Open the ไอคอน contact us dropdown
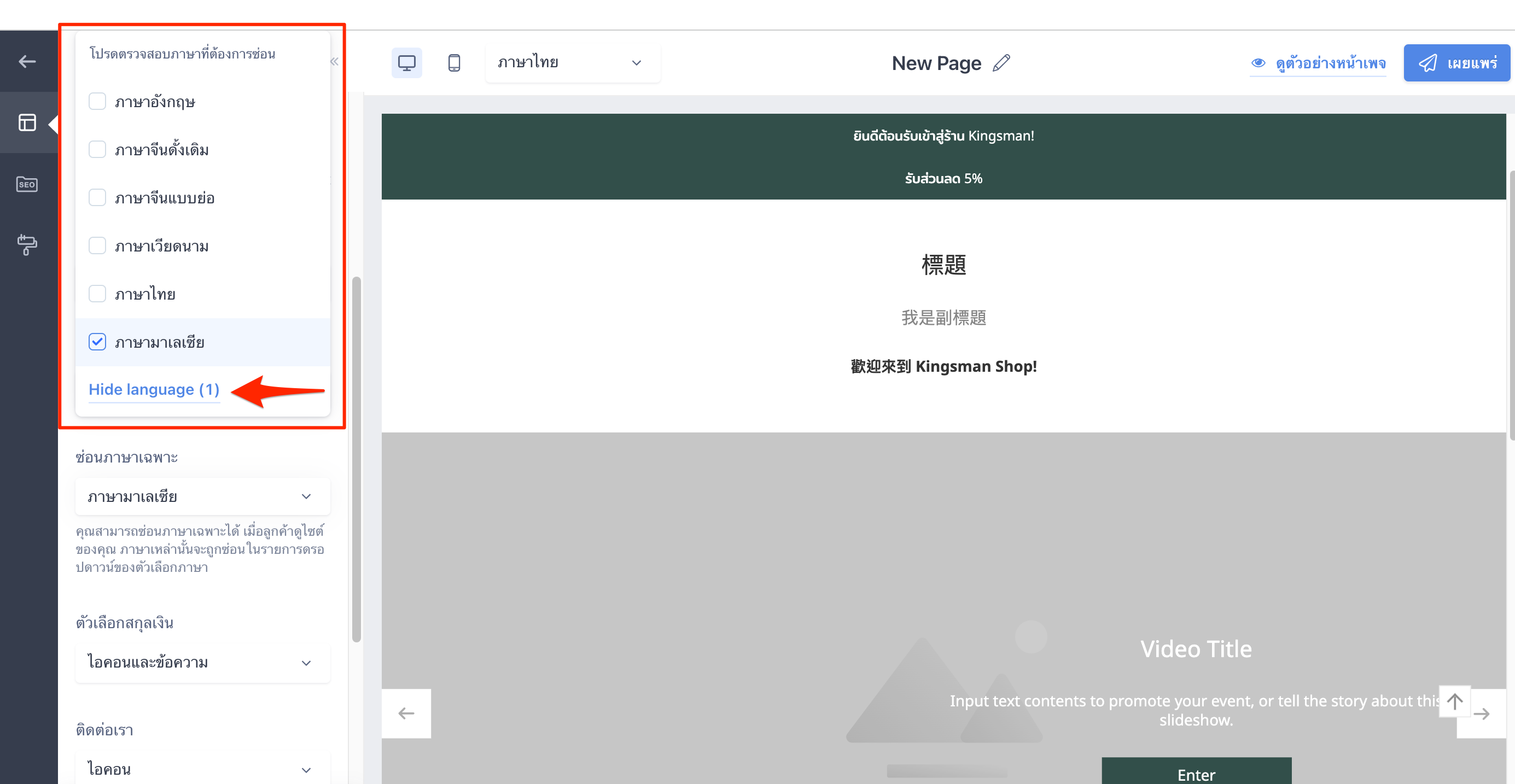This screenshot has height=784, width=1515. (202, 769)
